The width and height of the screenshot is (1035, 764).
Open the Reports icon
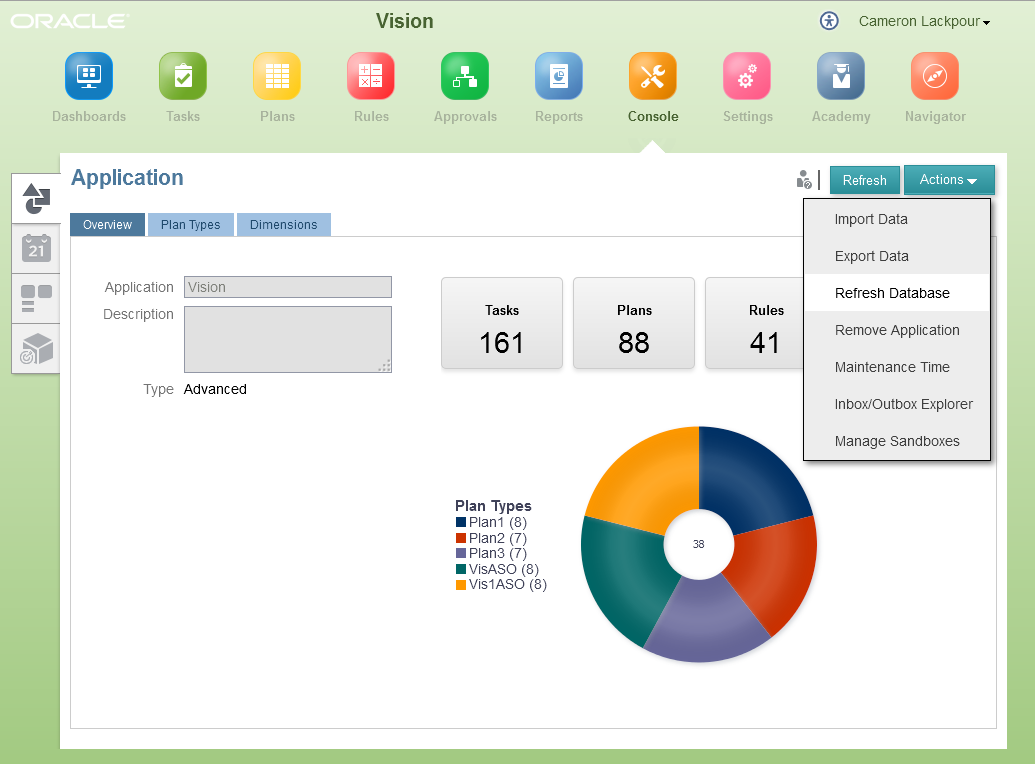559,77
